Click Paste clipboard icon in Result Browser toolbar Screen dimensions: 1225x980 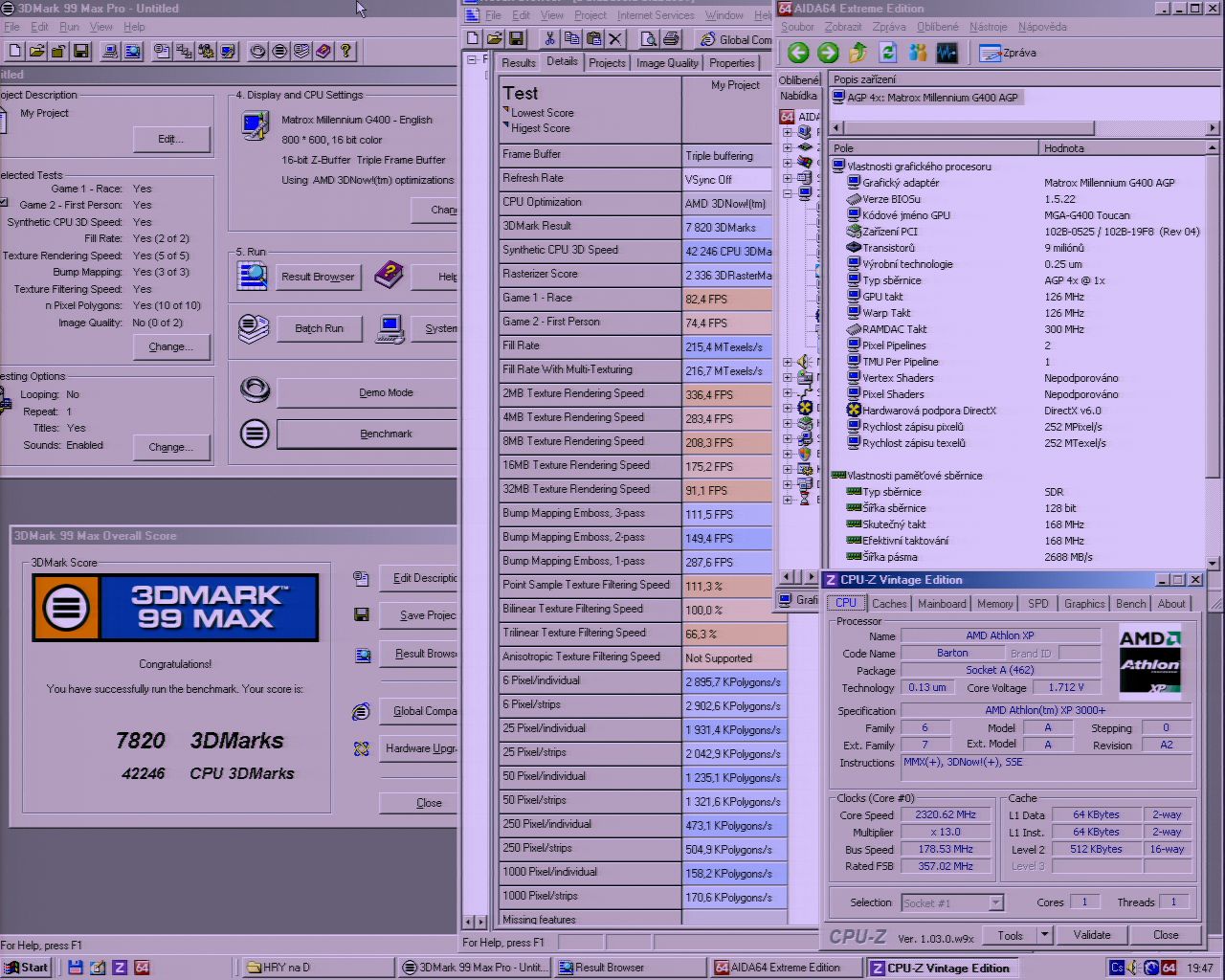click(x=593, y=38)
